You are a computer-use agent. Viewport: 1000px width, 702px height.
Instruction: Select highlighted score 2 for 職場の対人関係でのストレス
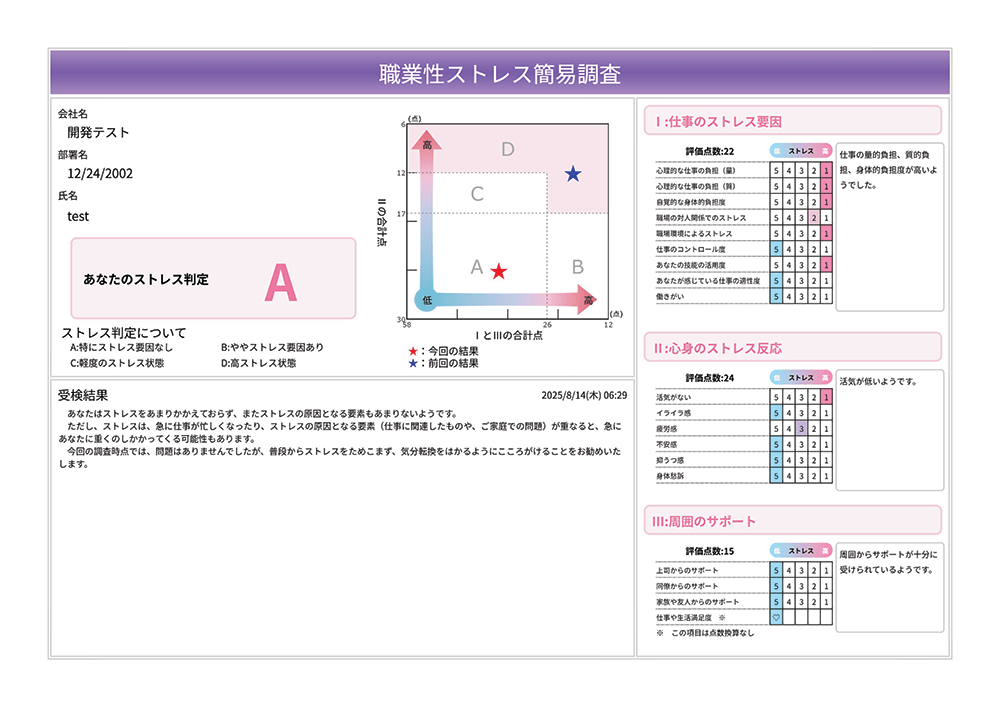[815, 217]
